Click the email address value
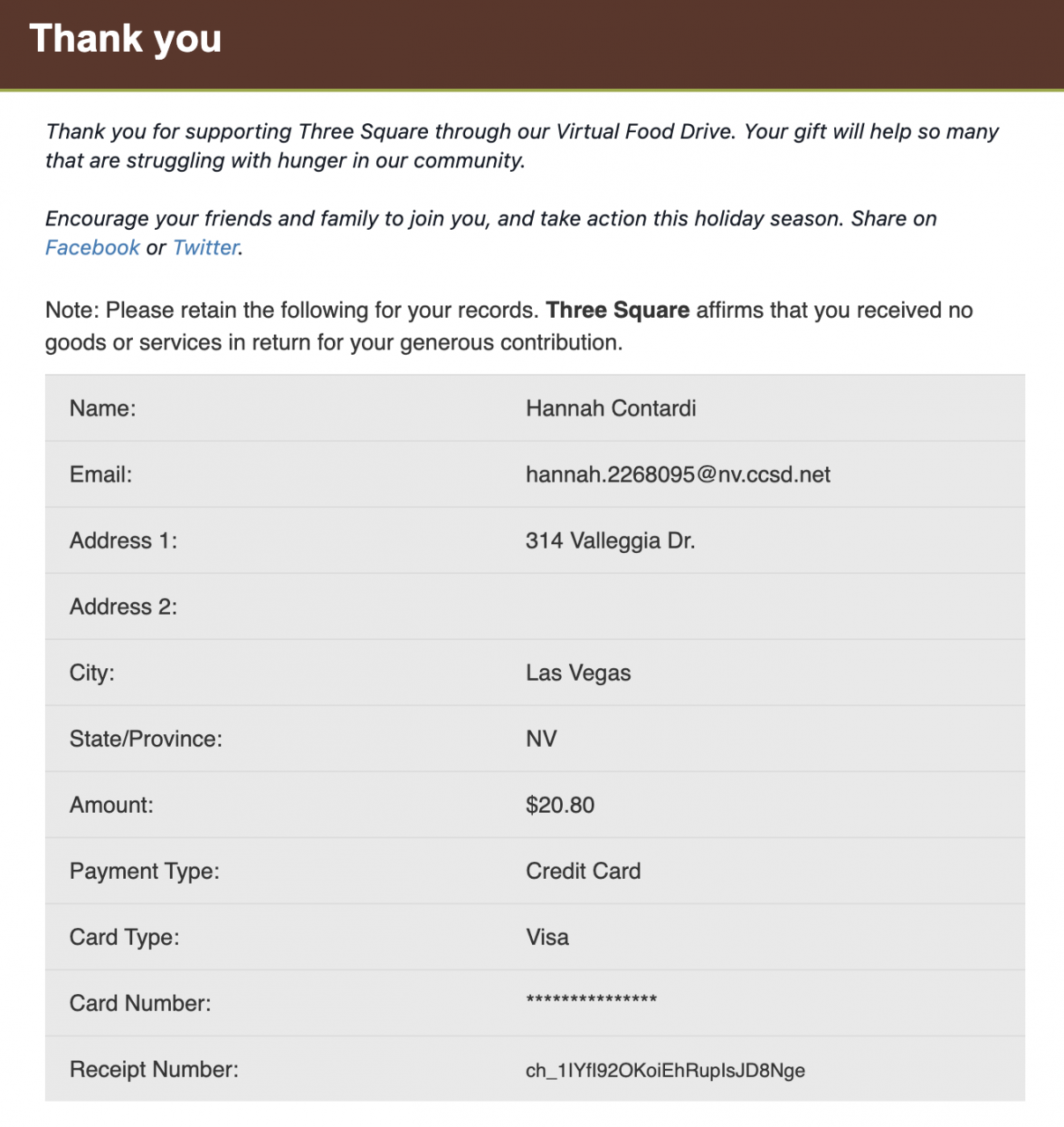 [677, 475]
